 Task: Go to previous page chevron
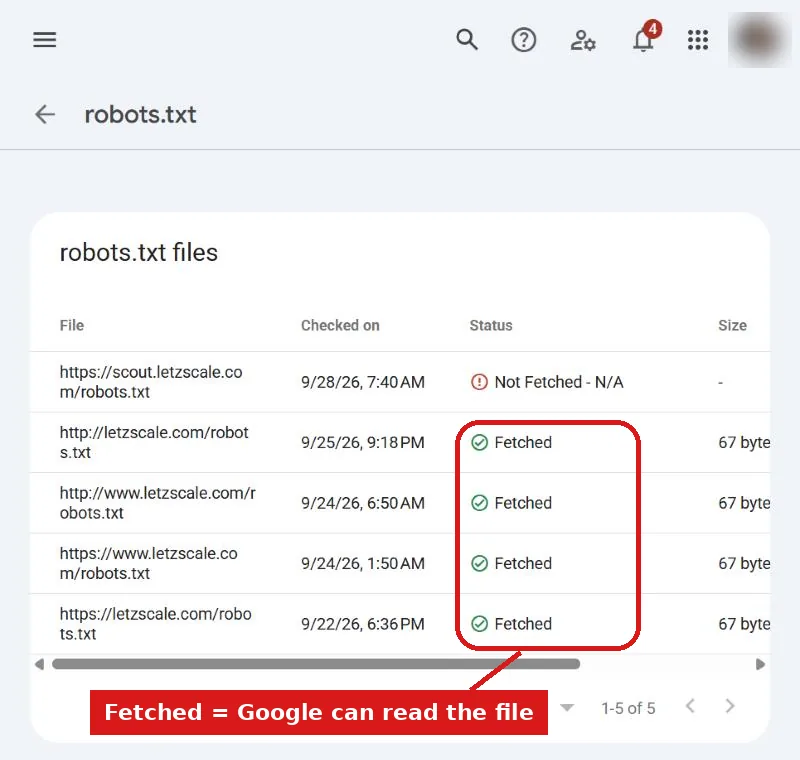(690, 706)
